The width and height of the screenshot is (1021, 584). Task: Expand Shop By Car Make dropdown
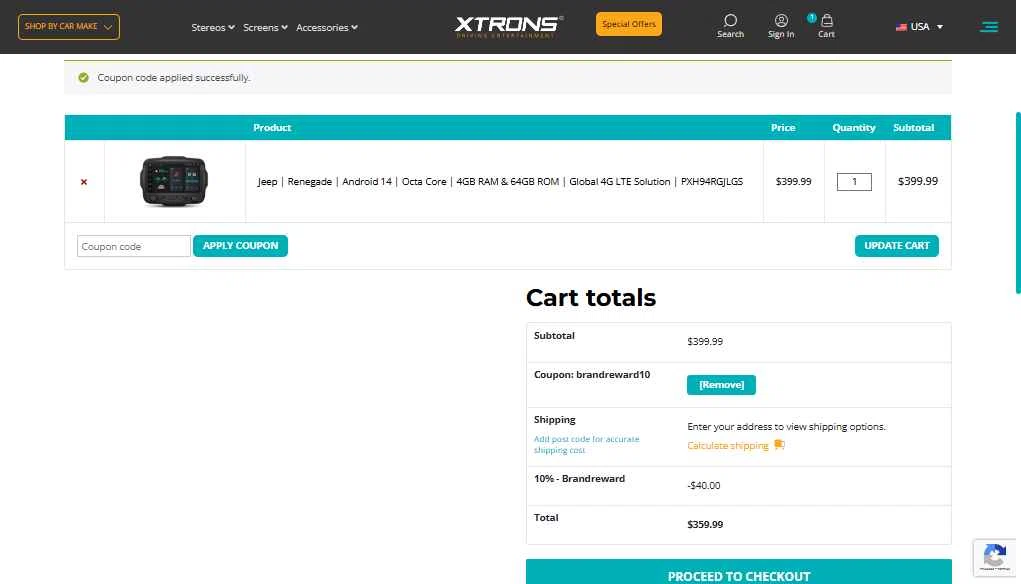(69, 27)
